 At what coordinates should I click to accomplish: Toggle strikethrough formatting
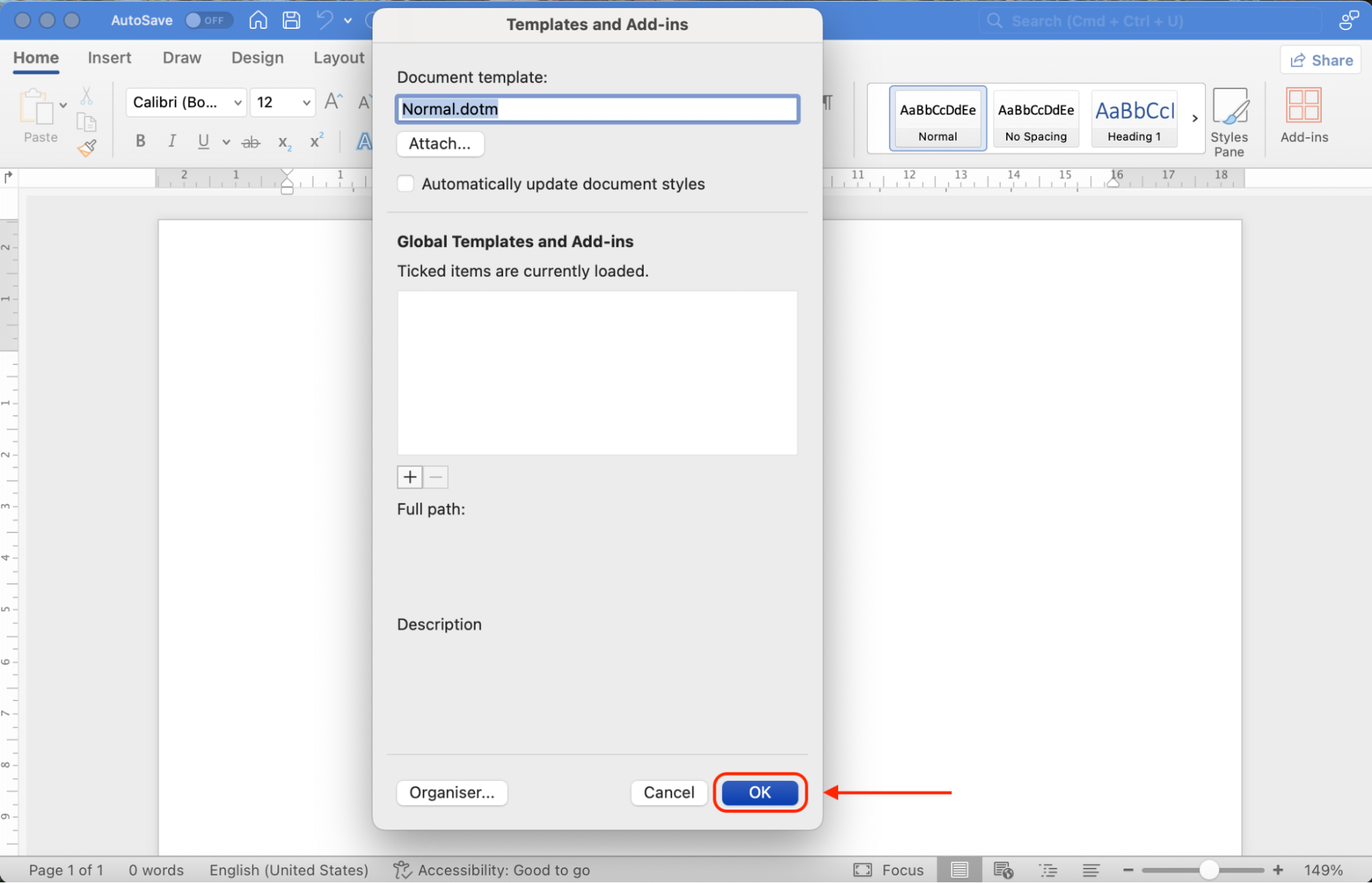pos(251,141)
